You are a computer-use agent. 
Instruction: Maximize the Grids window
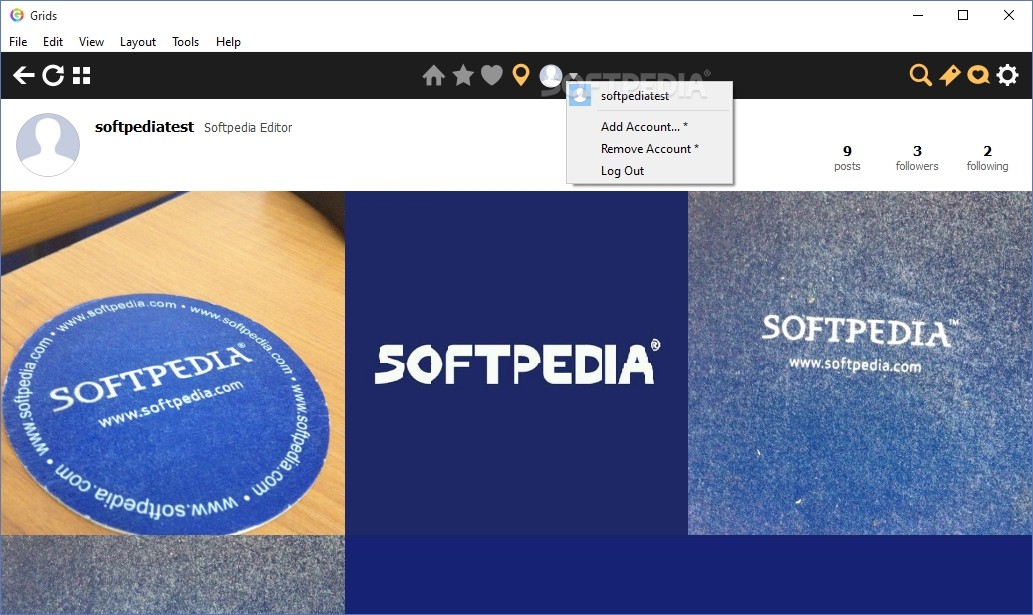click(x=963, y=15)
